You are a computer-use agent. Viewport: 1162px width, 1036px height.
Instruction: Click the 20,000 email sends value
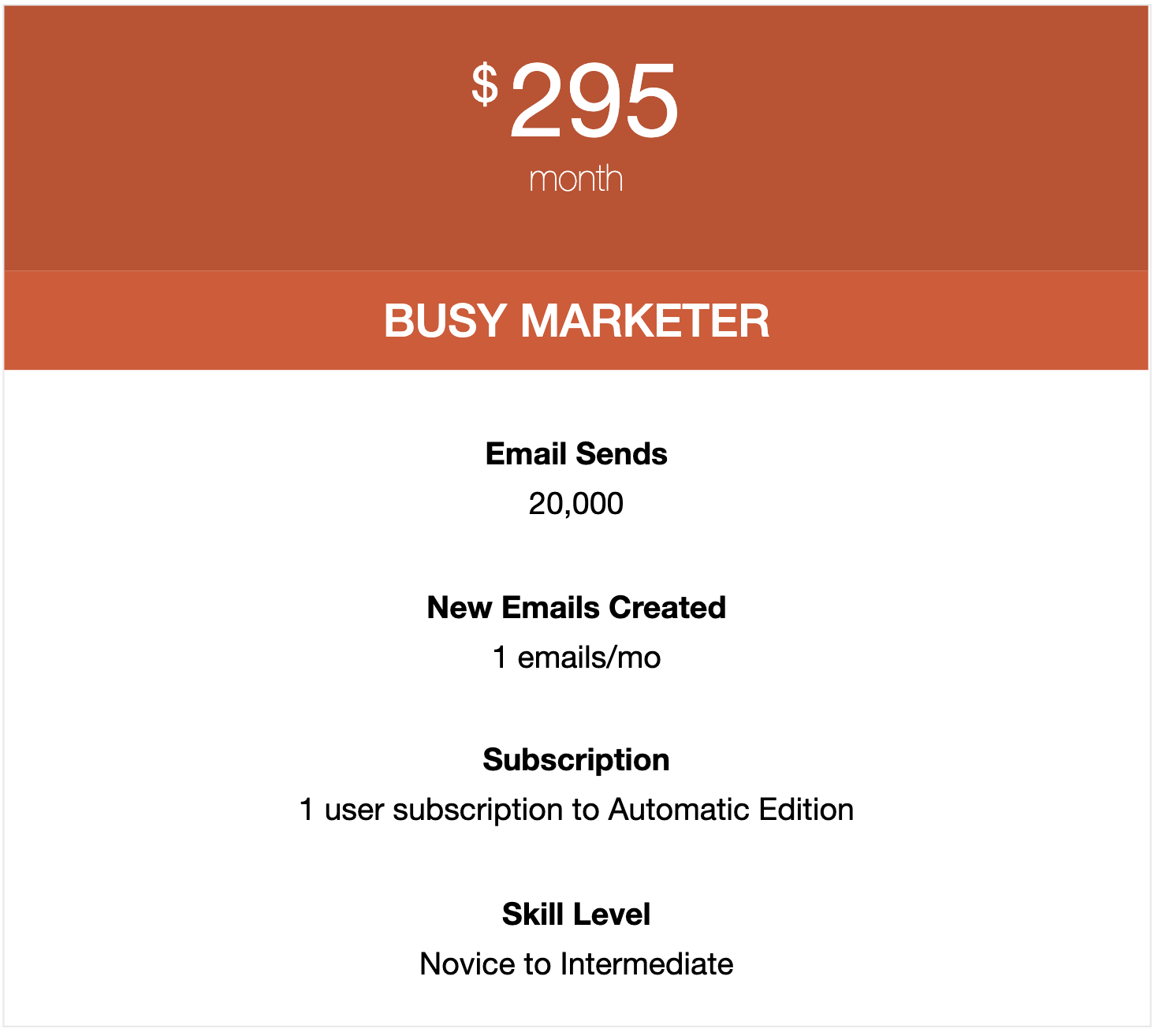pyautogui.click(x=576, y=504)
